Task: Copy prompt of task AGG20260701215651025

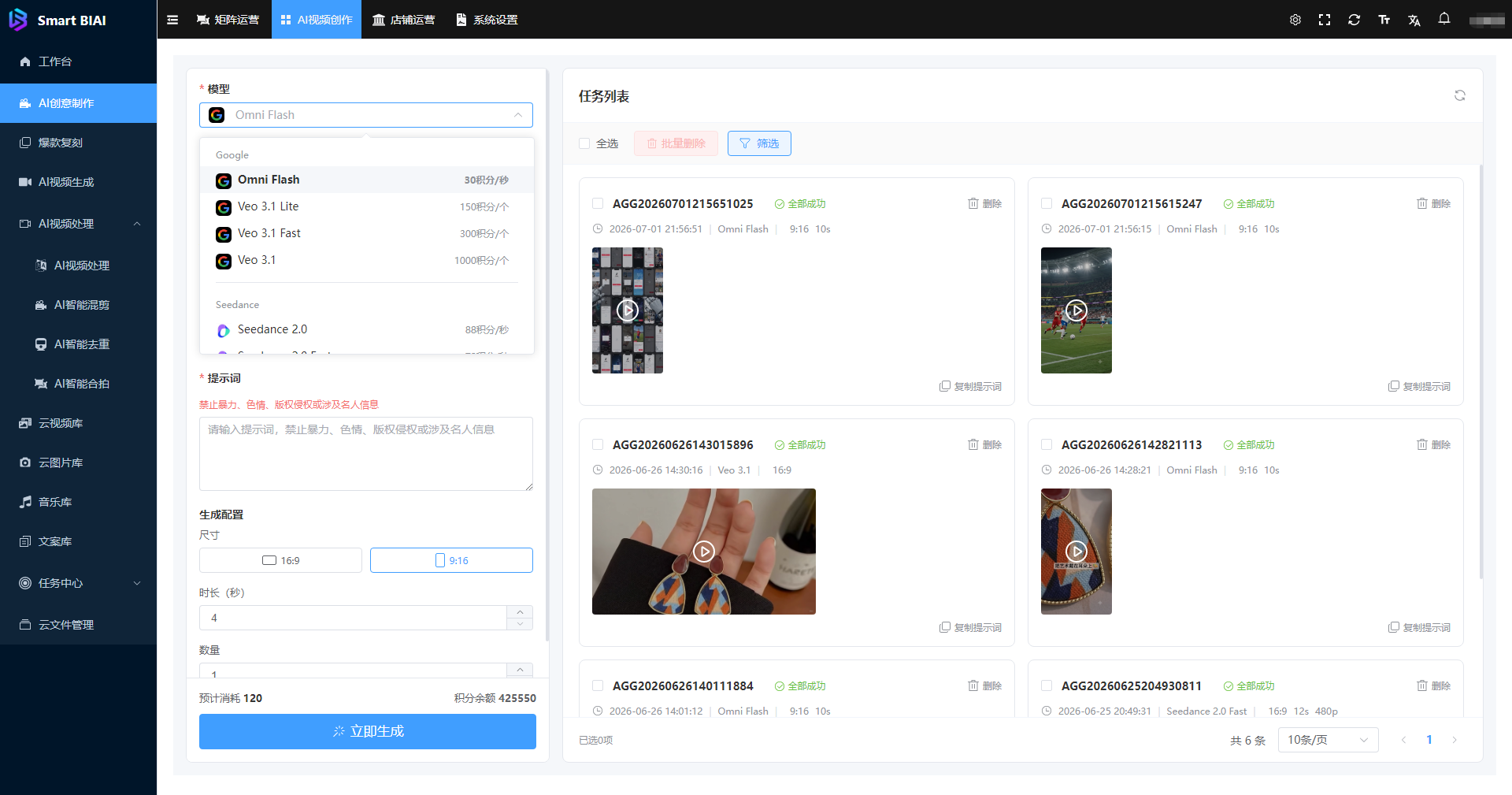Action: [970, 386]
